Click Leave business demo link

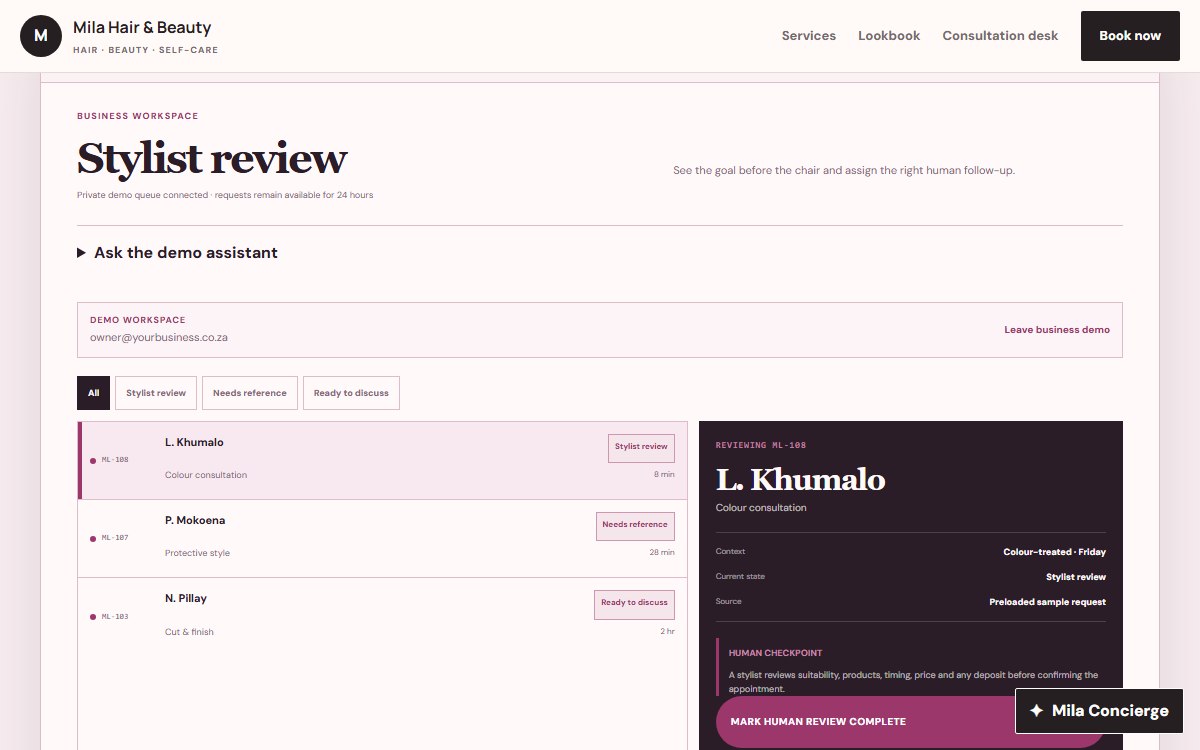(x=1057, y=330)
